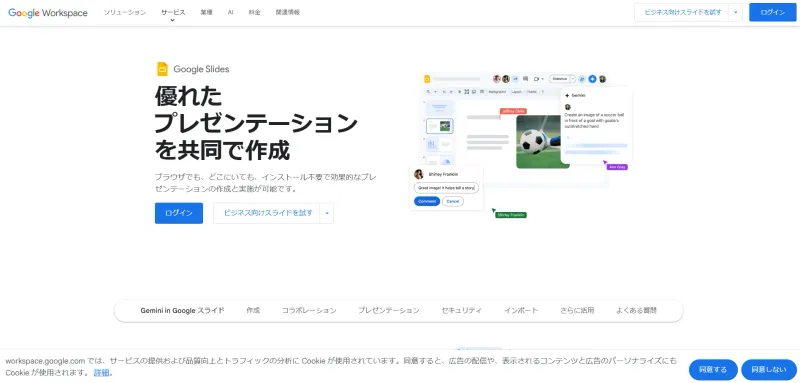Click the hero heading 優れたプレゼンテーションを共同で作成
This screenshot has width=800, height=383.
click(256, 123)
